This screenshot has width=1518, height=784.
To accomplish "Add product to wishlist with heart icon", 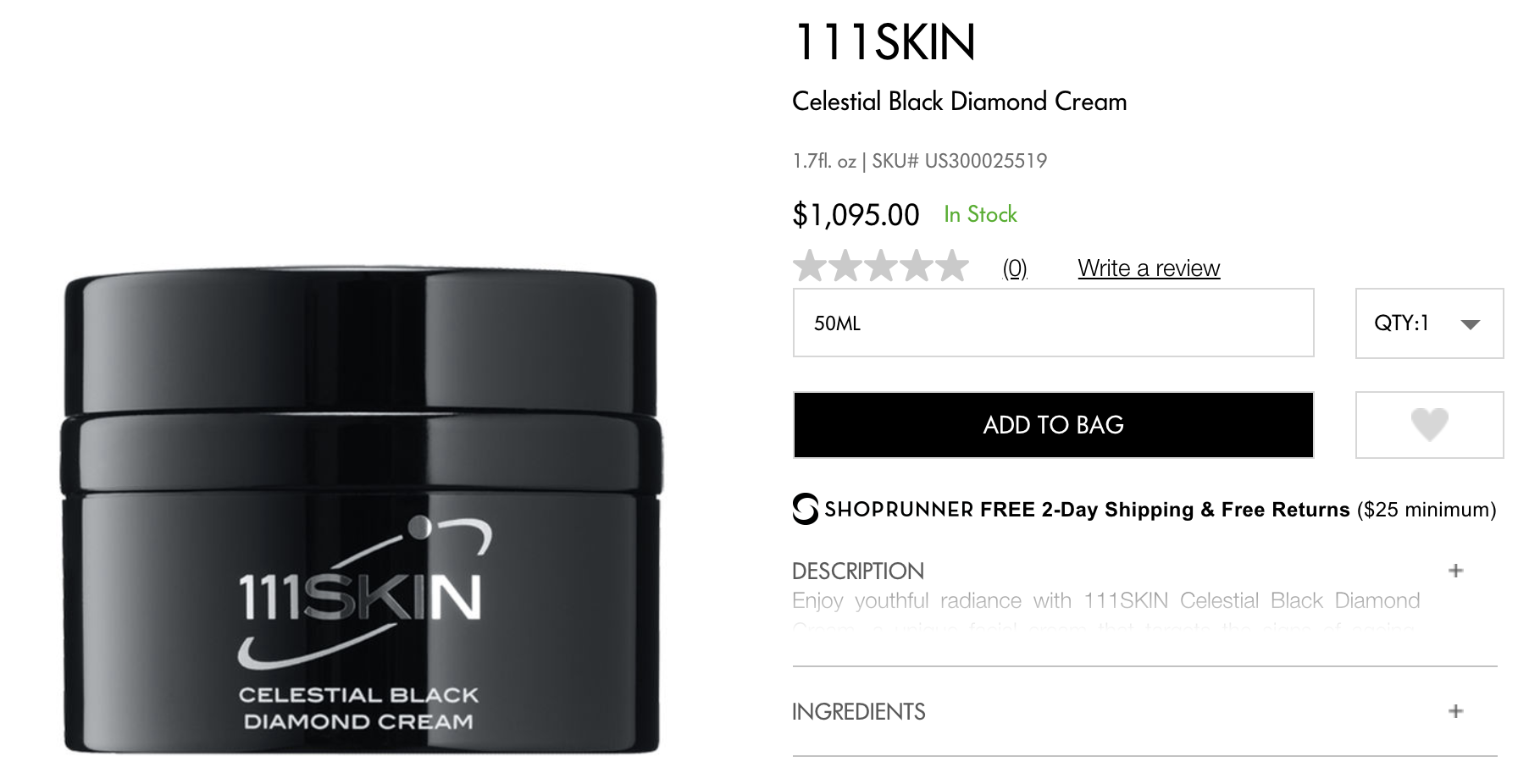I will point(1429,424).
